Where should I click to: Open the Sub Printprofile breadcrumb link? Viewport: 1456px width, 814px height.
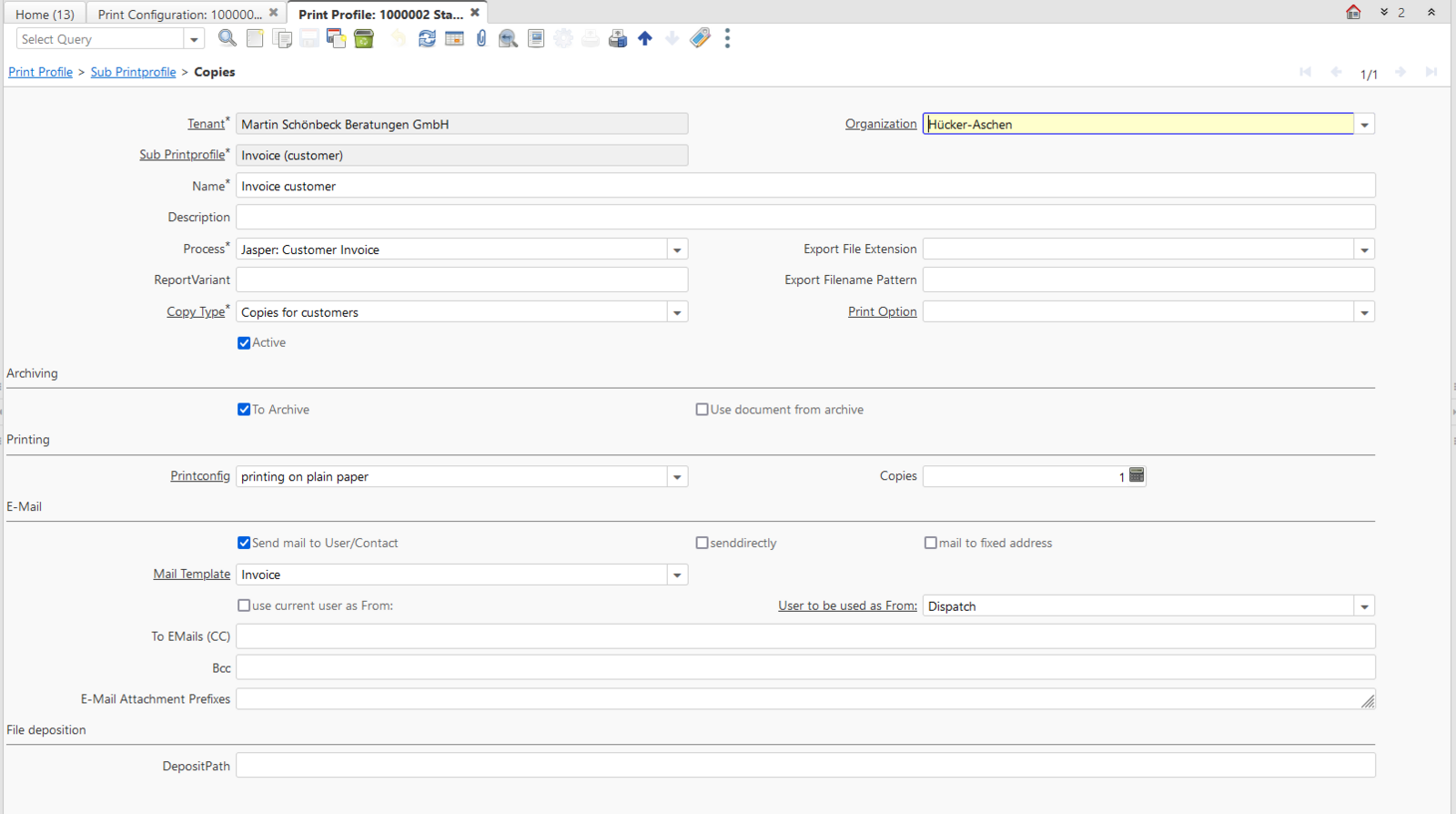click(133, 72)
